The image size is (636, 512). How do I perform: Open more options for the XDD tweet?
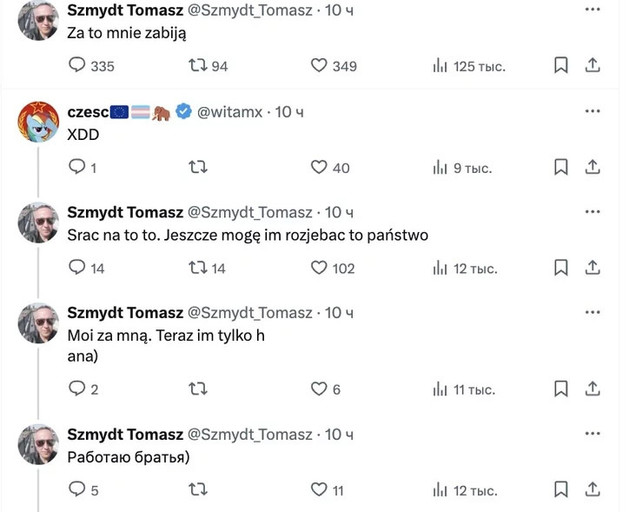click(593, 111)
